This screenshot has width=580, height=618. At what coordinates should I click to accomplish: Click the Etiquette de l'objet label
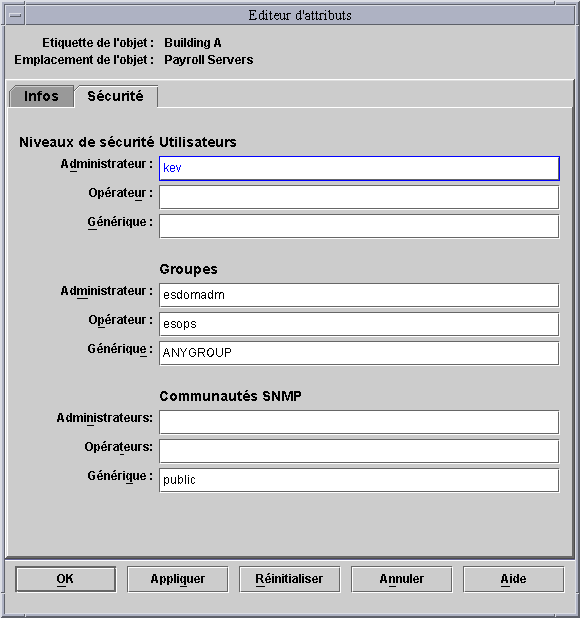98,43
